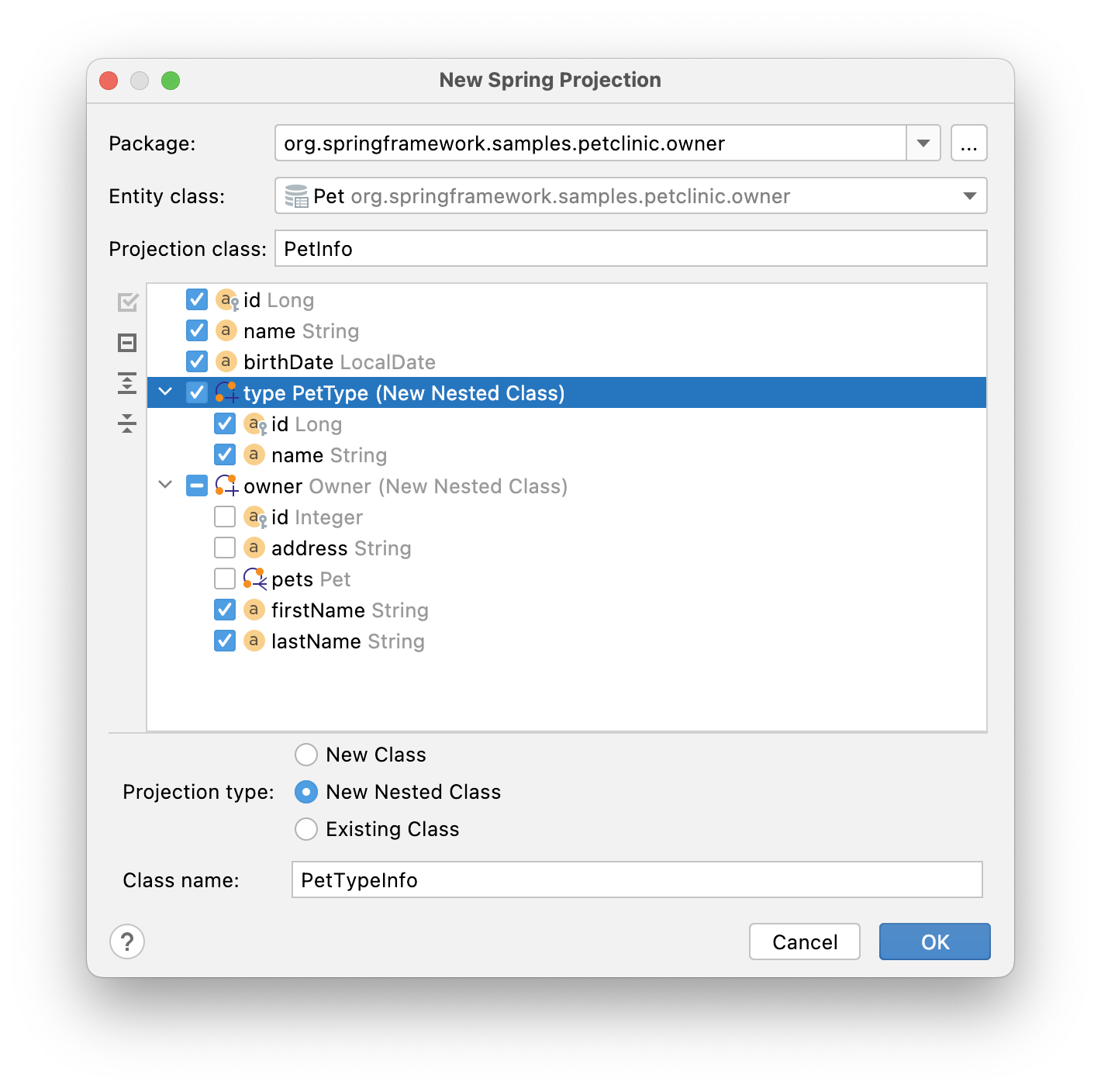Confirm with the OK button
This screenshot has height=1092, width=1101.
click(x=934, y=942)
